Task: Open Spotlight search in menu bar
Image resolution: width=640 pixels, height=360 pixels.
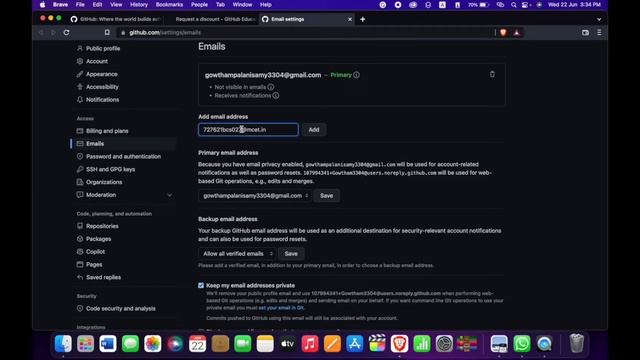Action: click(513, 5)
